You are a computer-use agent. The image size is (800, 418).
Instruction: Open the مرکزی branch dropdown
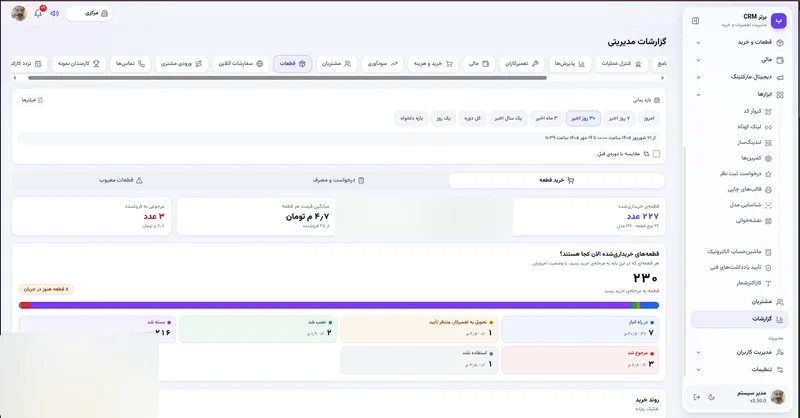click(90, 13)
